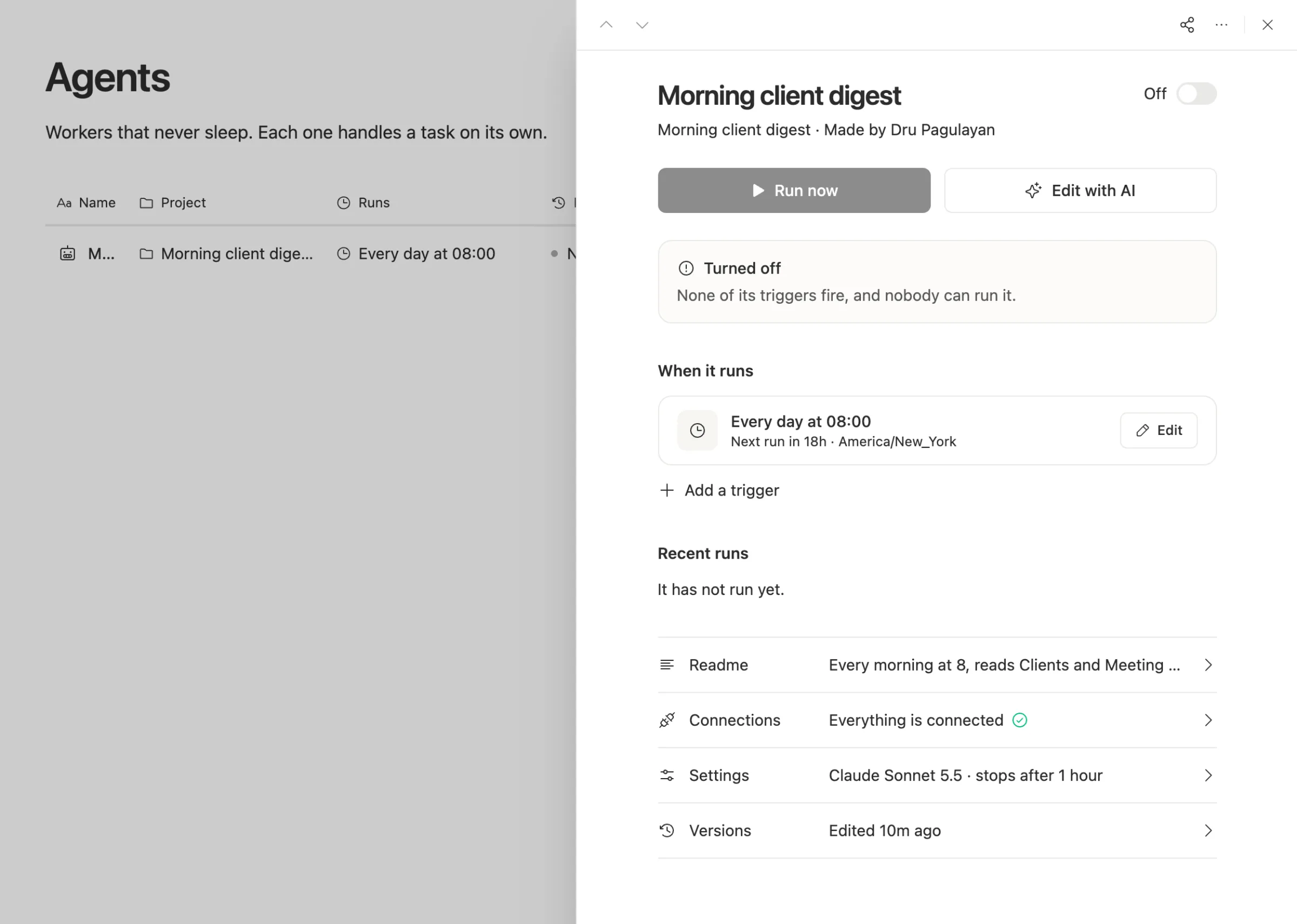Click the Settings sliders icon

coord(667,775)
